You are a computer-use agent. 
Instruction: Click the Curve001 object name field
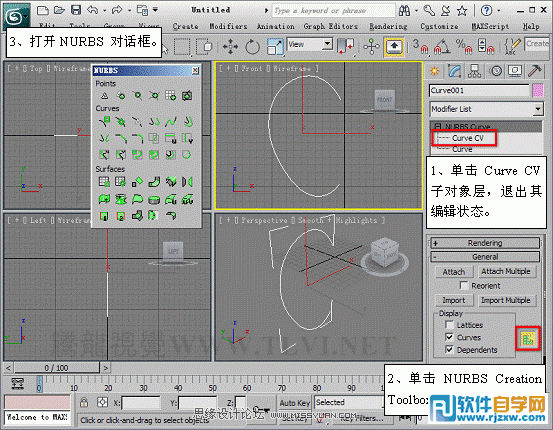point(480,91)
